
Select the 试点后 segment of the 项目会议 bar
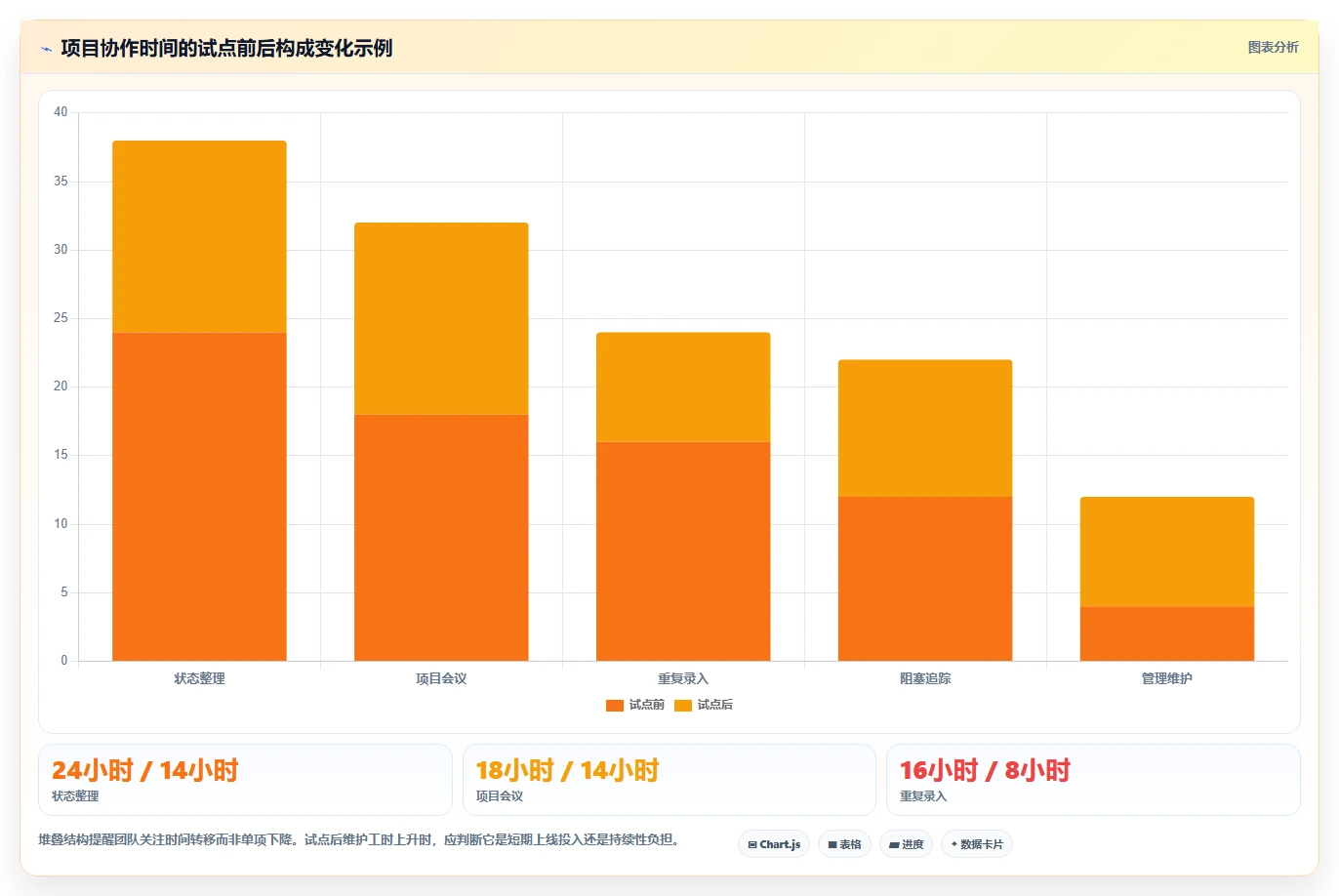(441, 319)
